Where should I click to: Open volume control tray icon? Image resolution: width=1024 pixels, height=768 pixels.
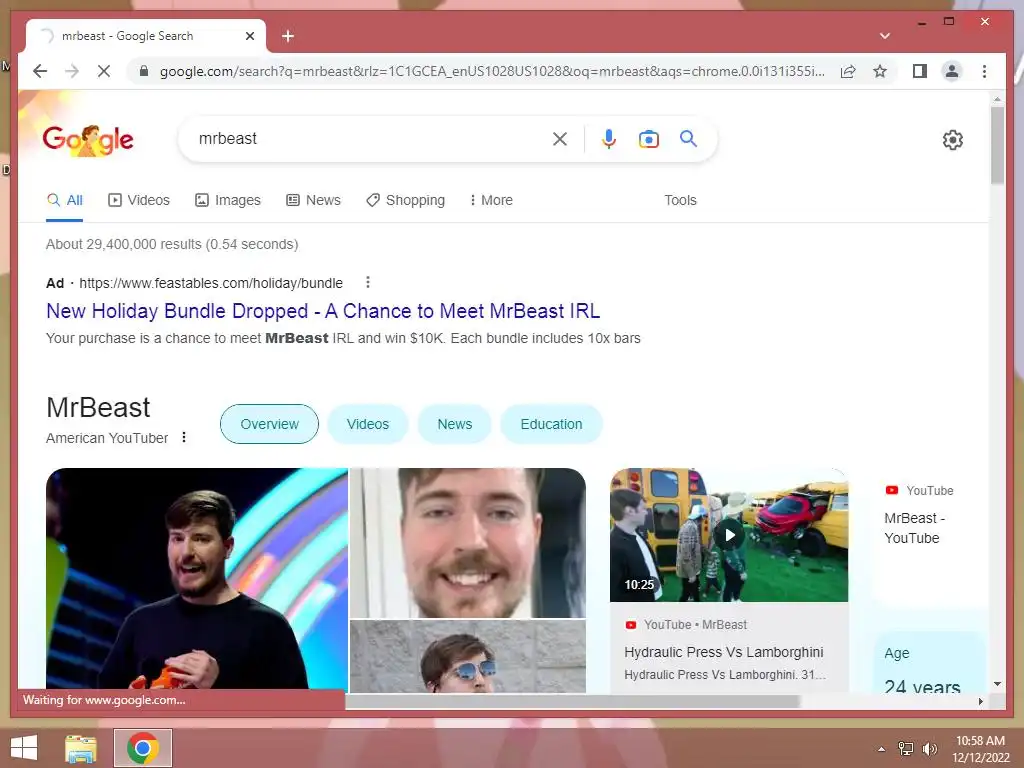tap(929, 749)
